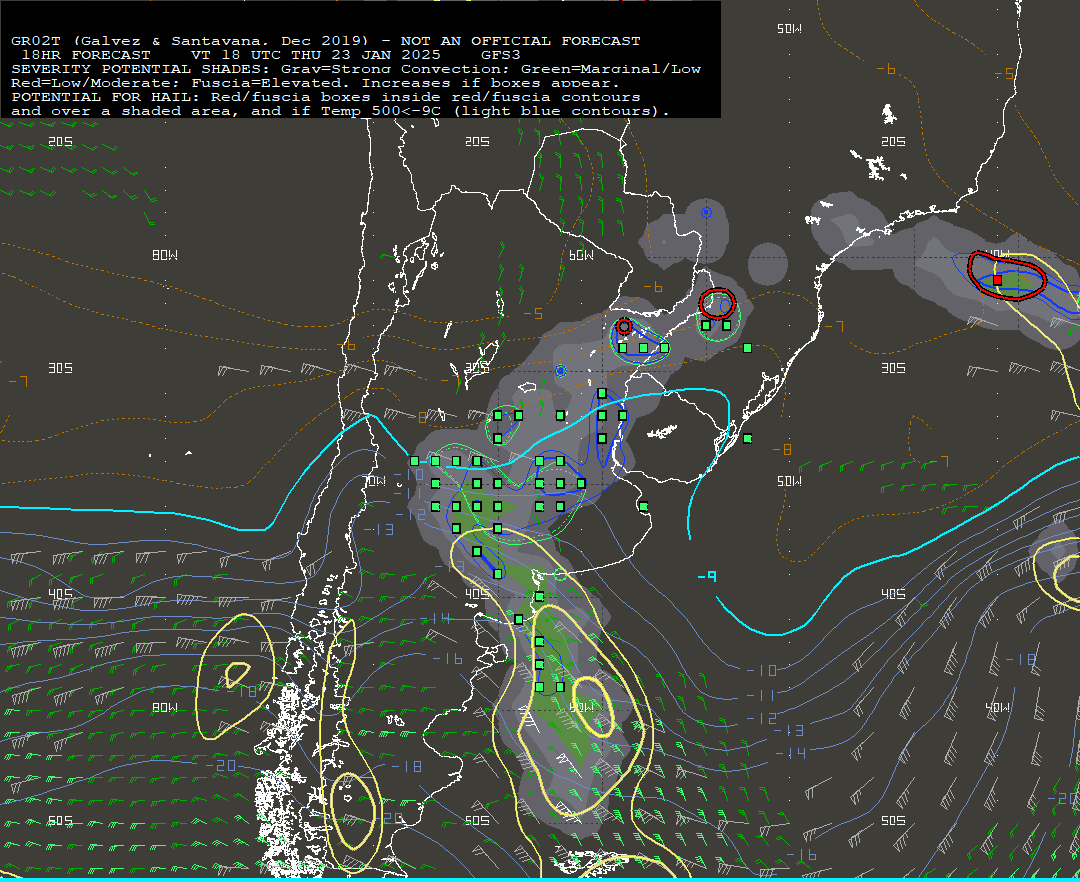Click the "GFS3" model label

pos(501,55)
